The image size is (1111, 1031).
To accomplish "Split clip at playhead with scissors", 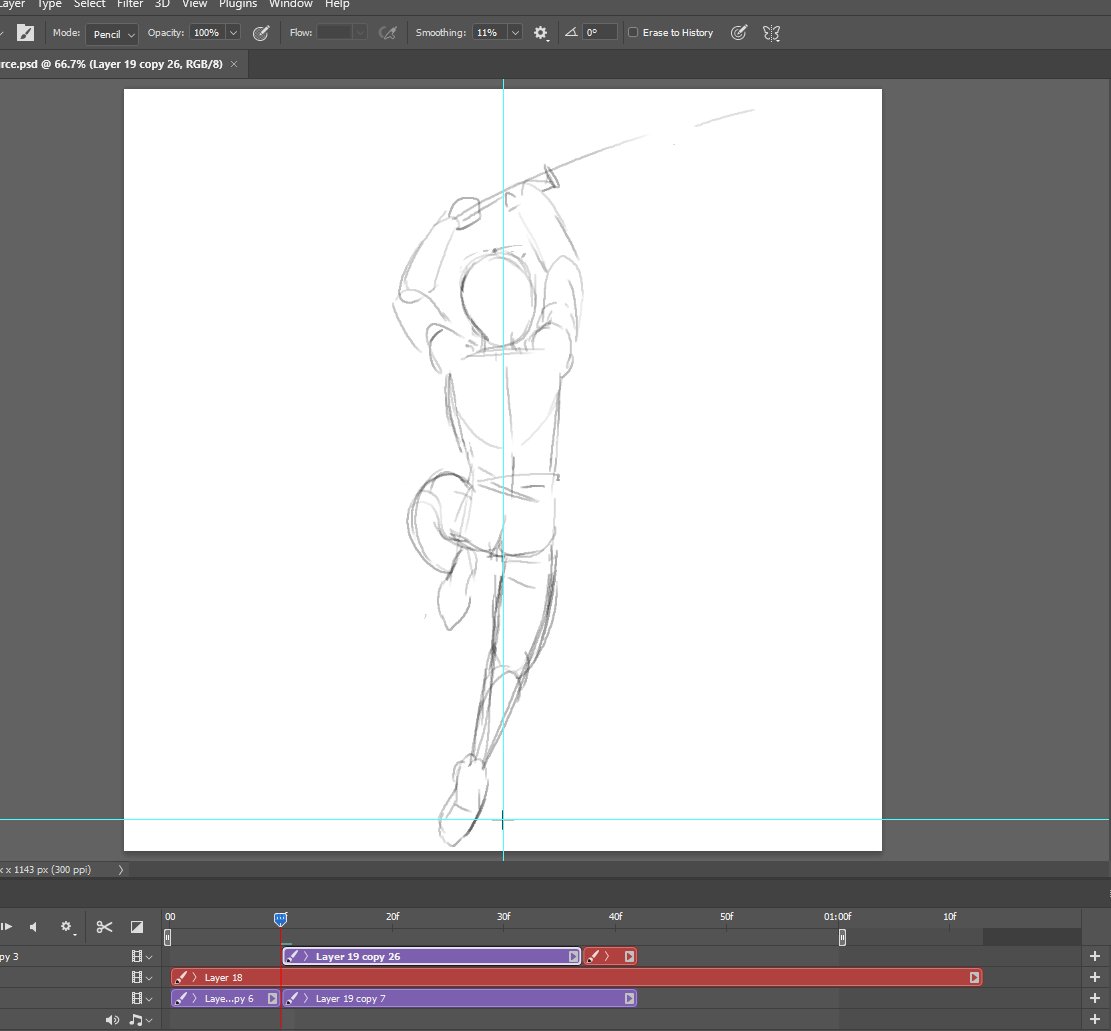I will point(104,927).
